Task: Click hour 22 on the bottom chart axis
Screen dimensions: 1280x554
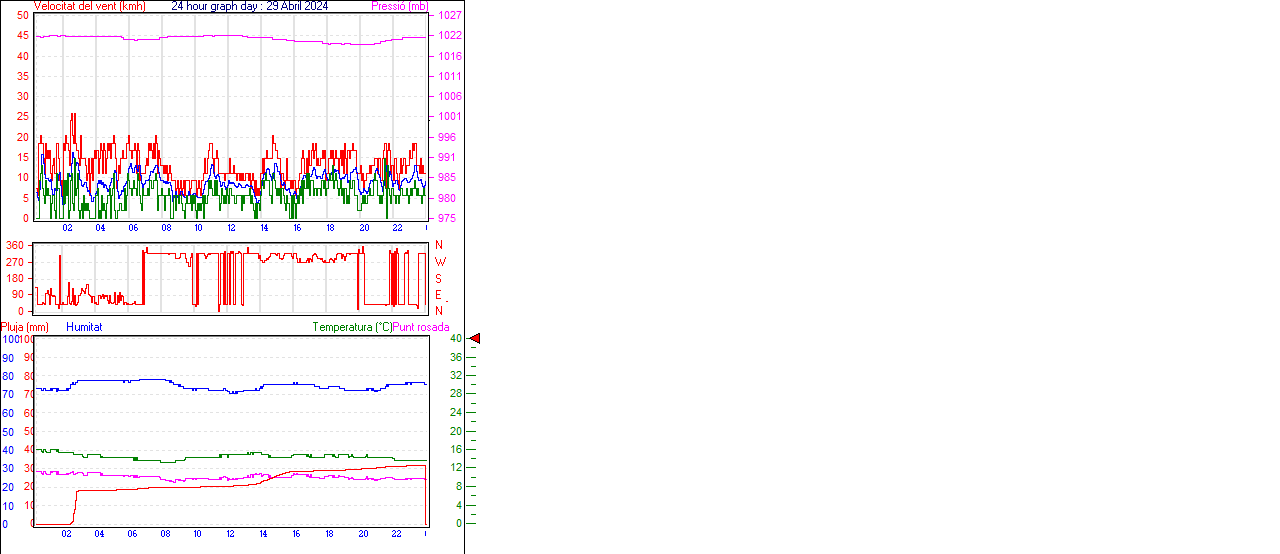Action: coord(396,534)
